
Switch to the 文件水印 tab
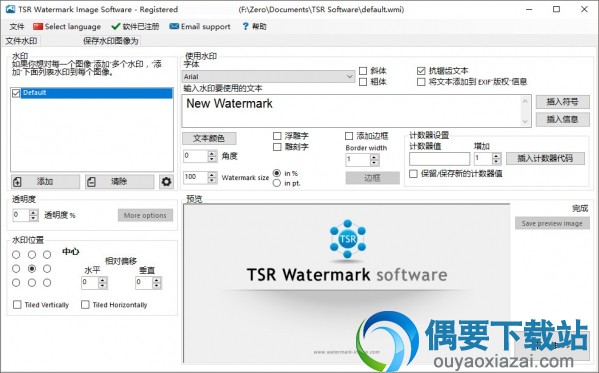click(21, 41)
